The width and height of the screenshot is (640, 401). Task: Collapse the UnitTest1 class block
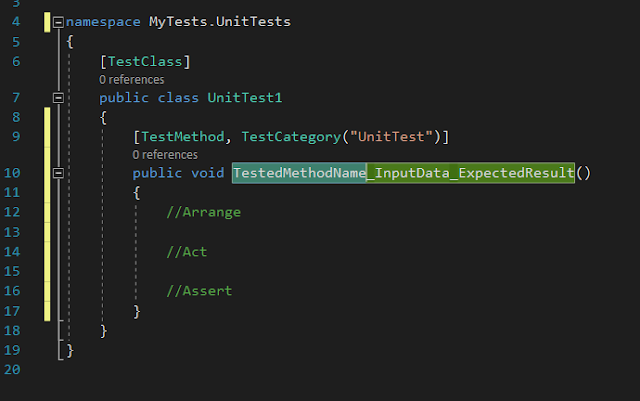coord(58,98)
